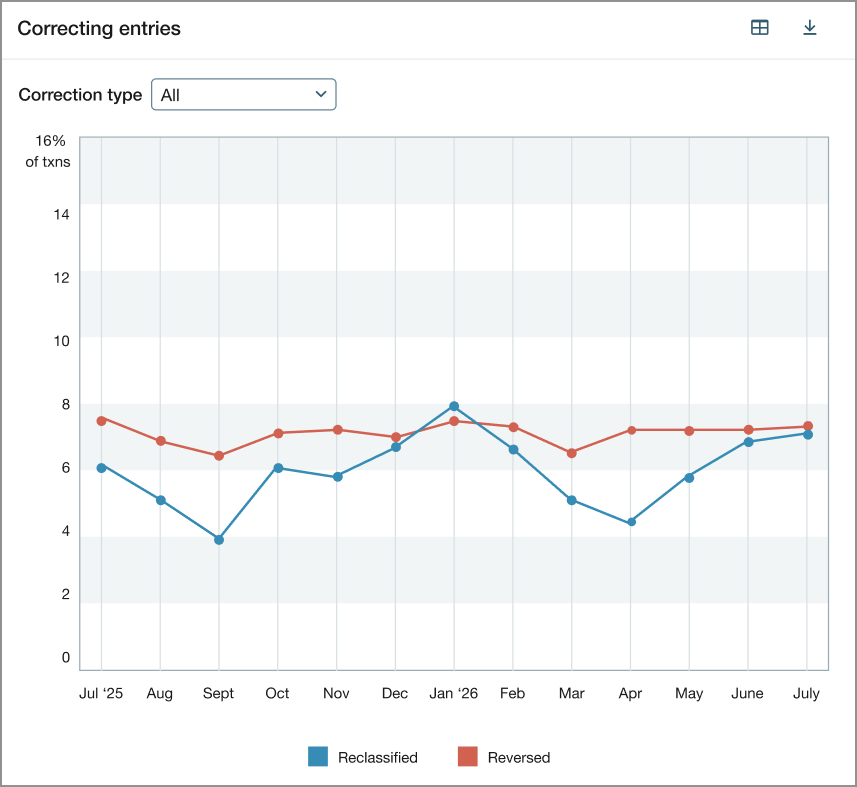Open the Correction type dropdown

[243, 94]
